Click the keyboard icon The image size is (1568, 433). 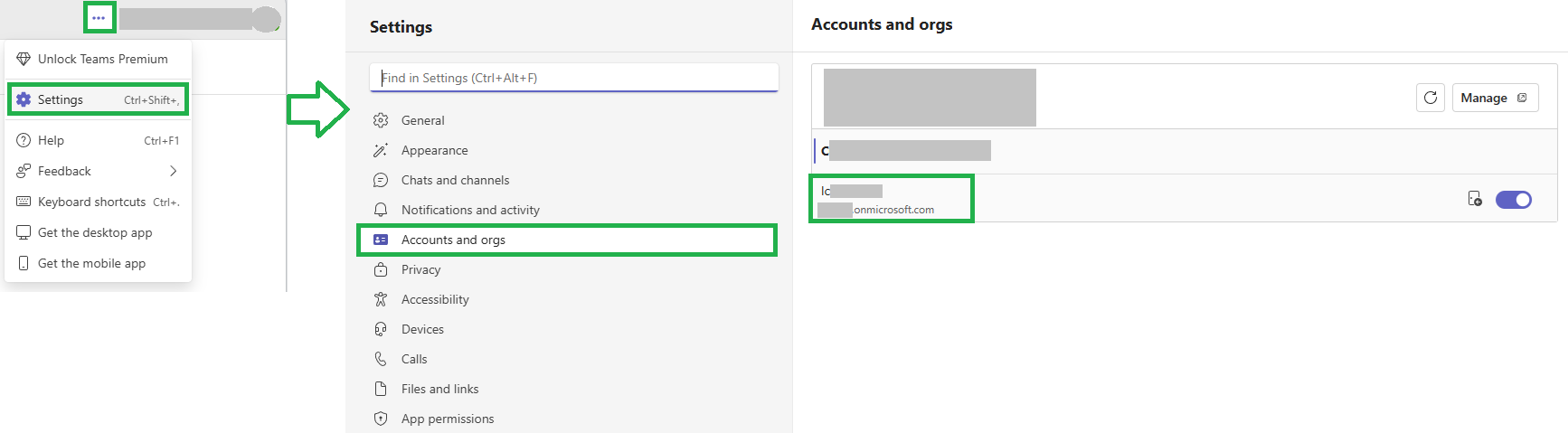click(x=24, y=202)
